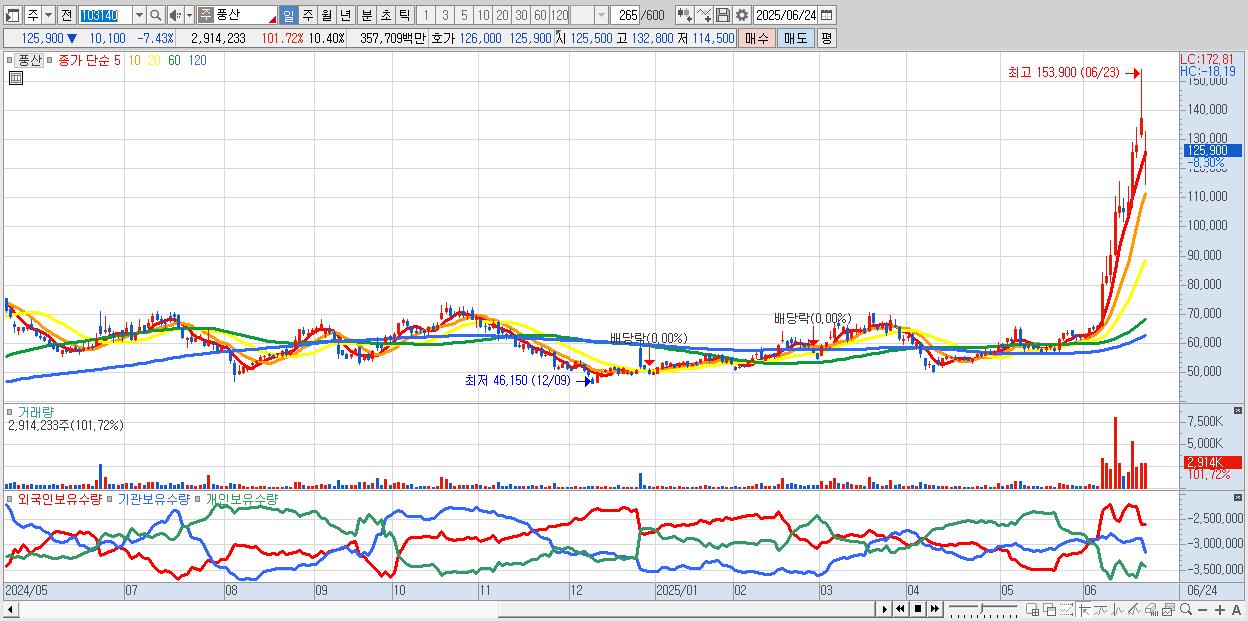Screen dimensions: 1248x621
Task: Click the speaker sound icon in toolbar
Action: [175, 15]
